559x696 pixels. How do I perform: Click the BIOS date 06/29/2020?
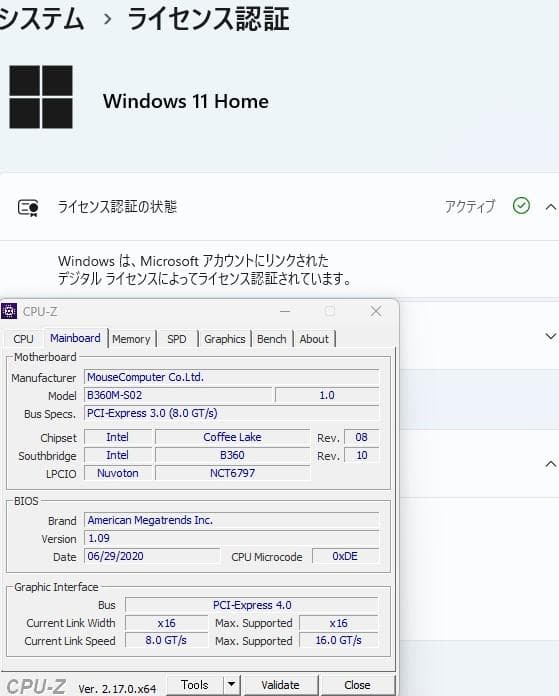(152, 556)
